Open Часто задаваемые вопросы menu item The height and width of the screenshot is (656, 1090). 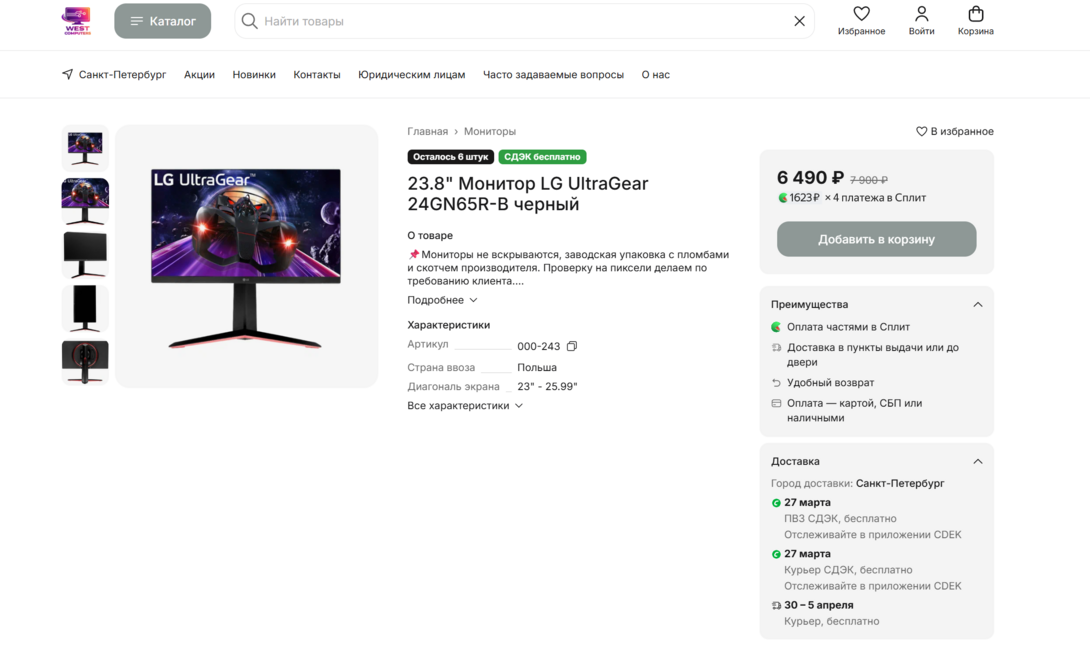click(x=553, y=74)
